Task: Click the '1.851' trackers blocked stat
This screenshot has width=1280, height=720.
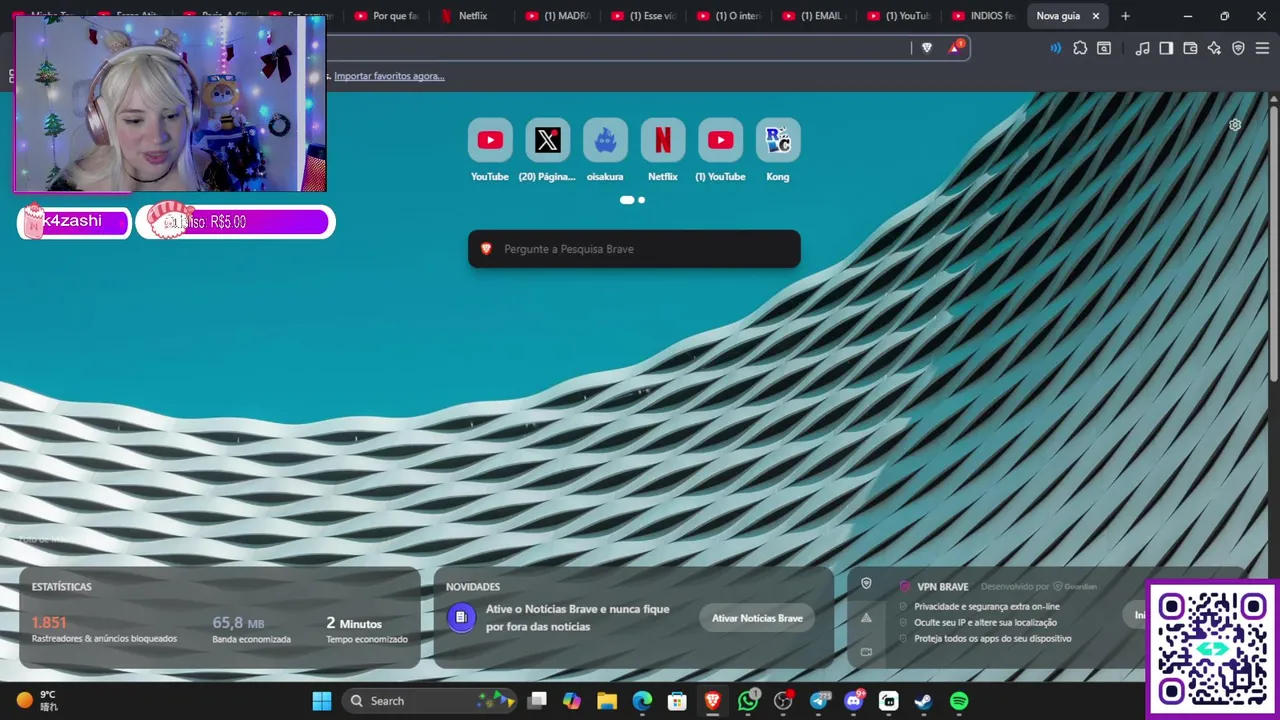Action: (x=49, y=622)
